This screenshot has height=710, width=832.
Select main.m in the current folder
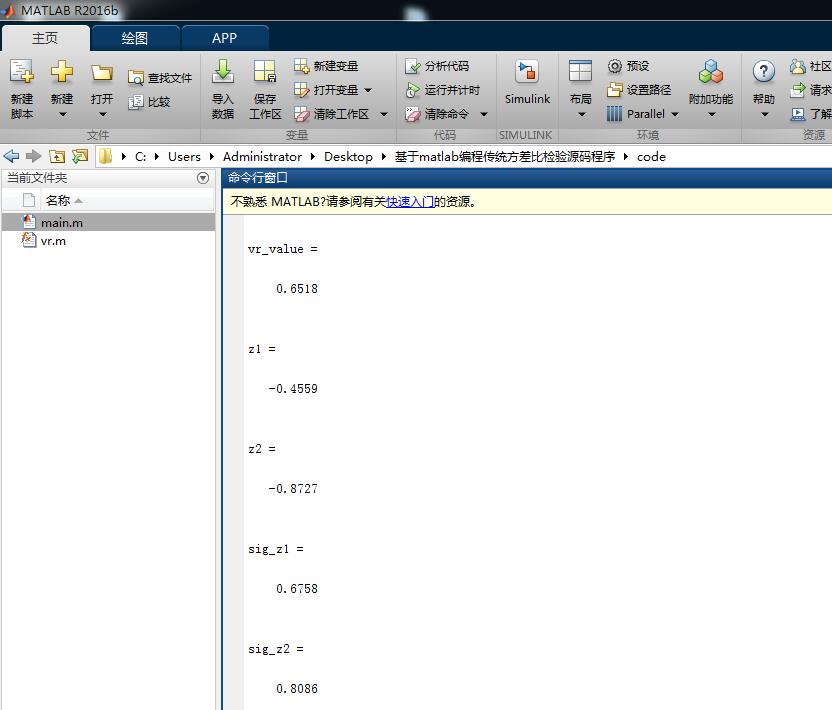(x=108, y=222)
